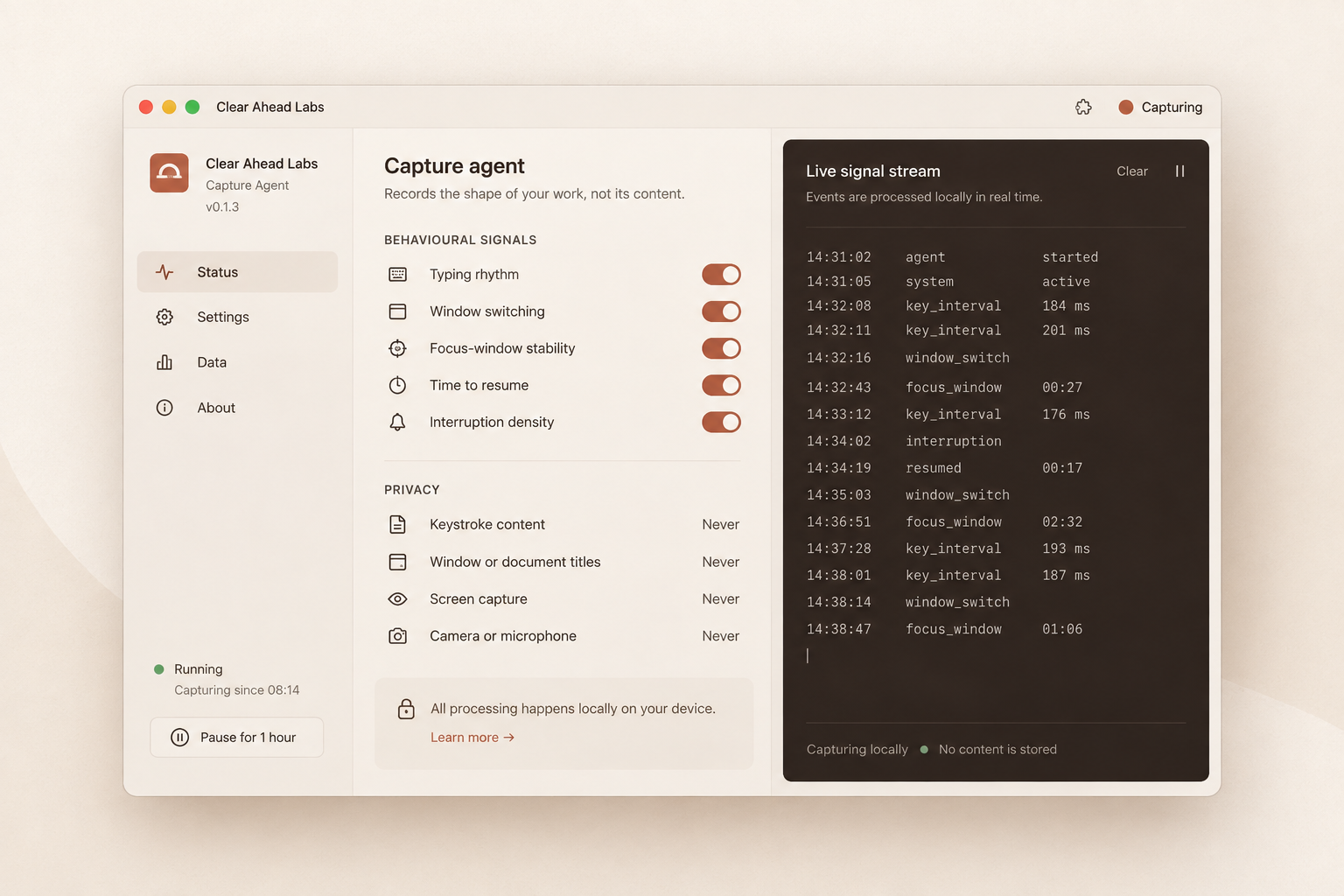The width and height of the screenshot is (1344, 896).
Task: Click Never value for Keystroke content
Action: pos(721,524)
